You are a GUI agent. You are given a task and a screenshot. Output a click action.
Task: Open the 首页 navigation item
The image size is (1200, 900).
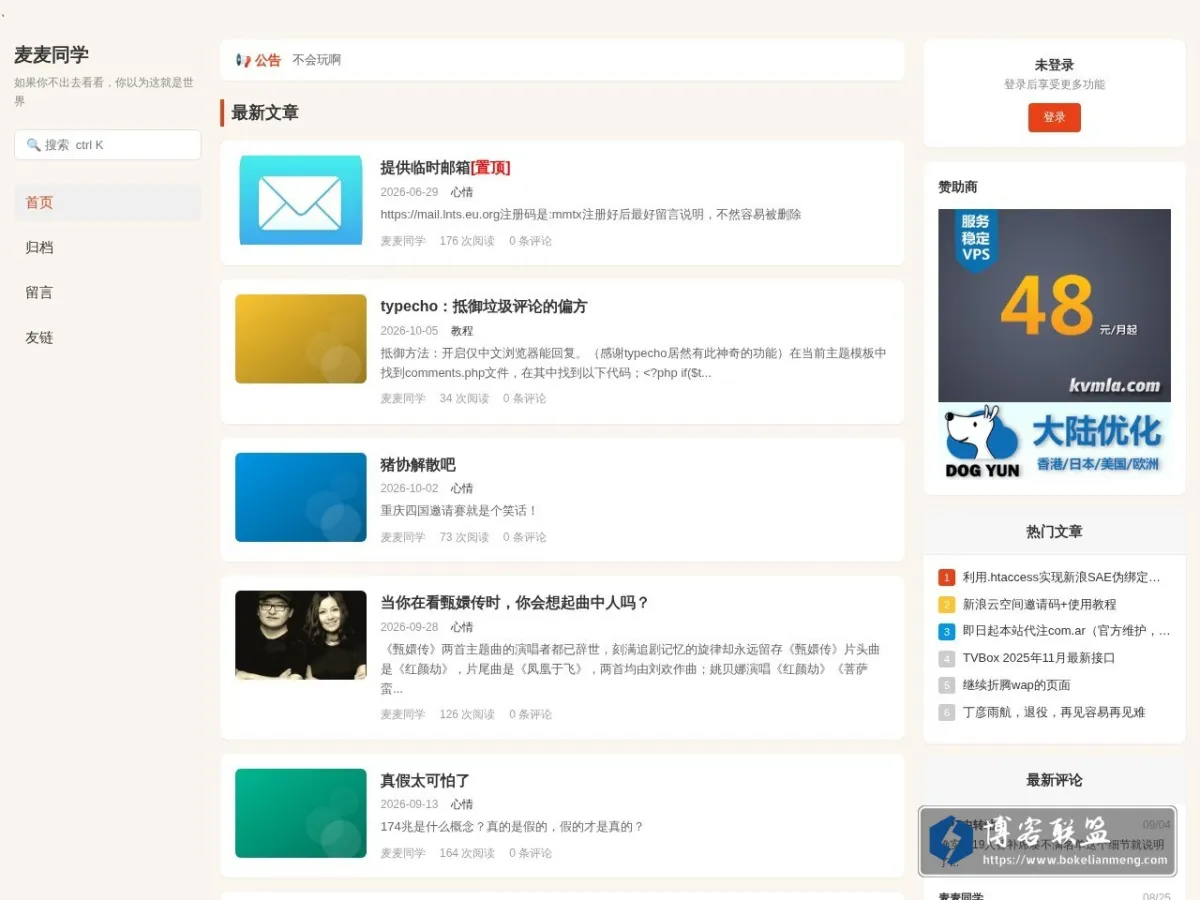point(107,202)
